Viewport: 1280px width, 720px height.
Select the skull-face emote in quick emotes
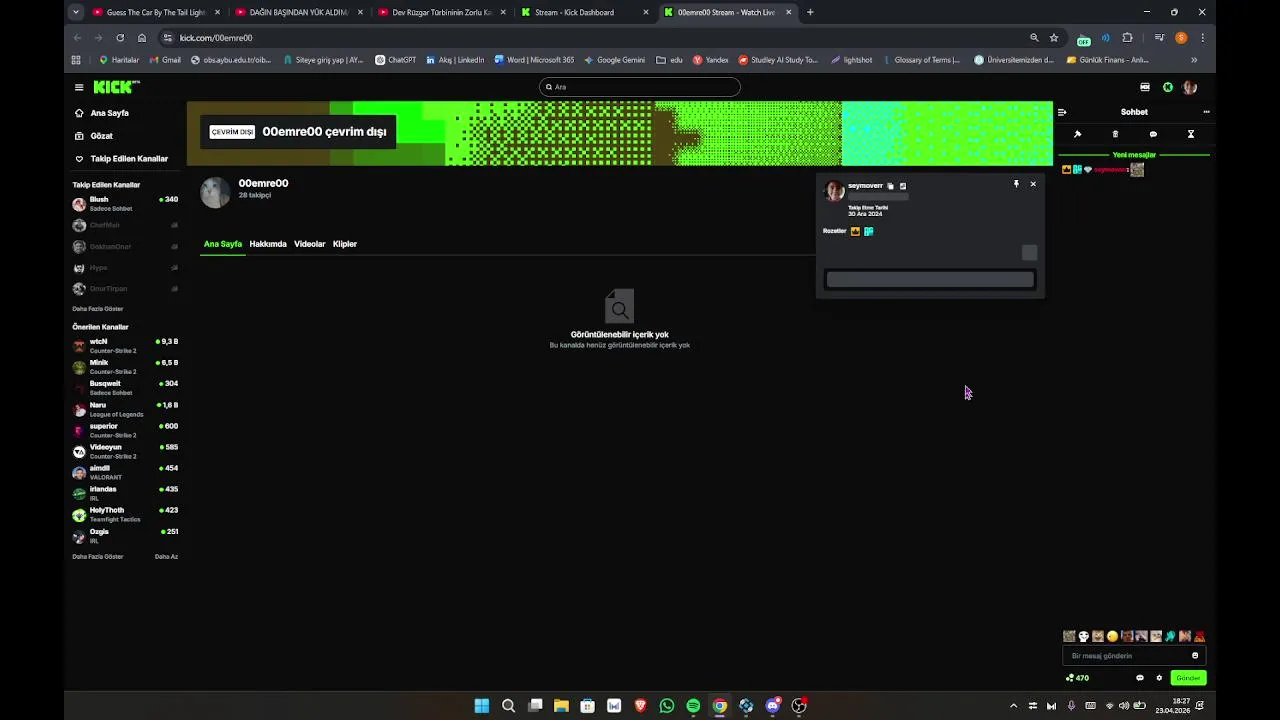pos(1083,636)
